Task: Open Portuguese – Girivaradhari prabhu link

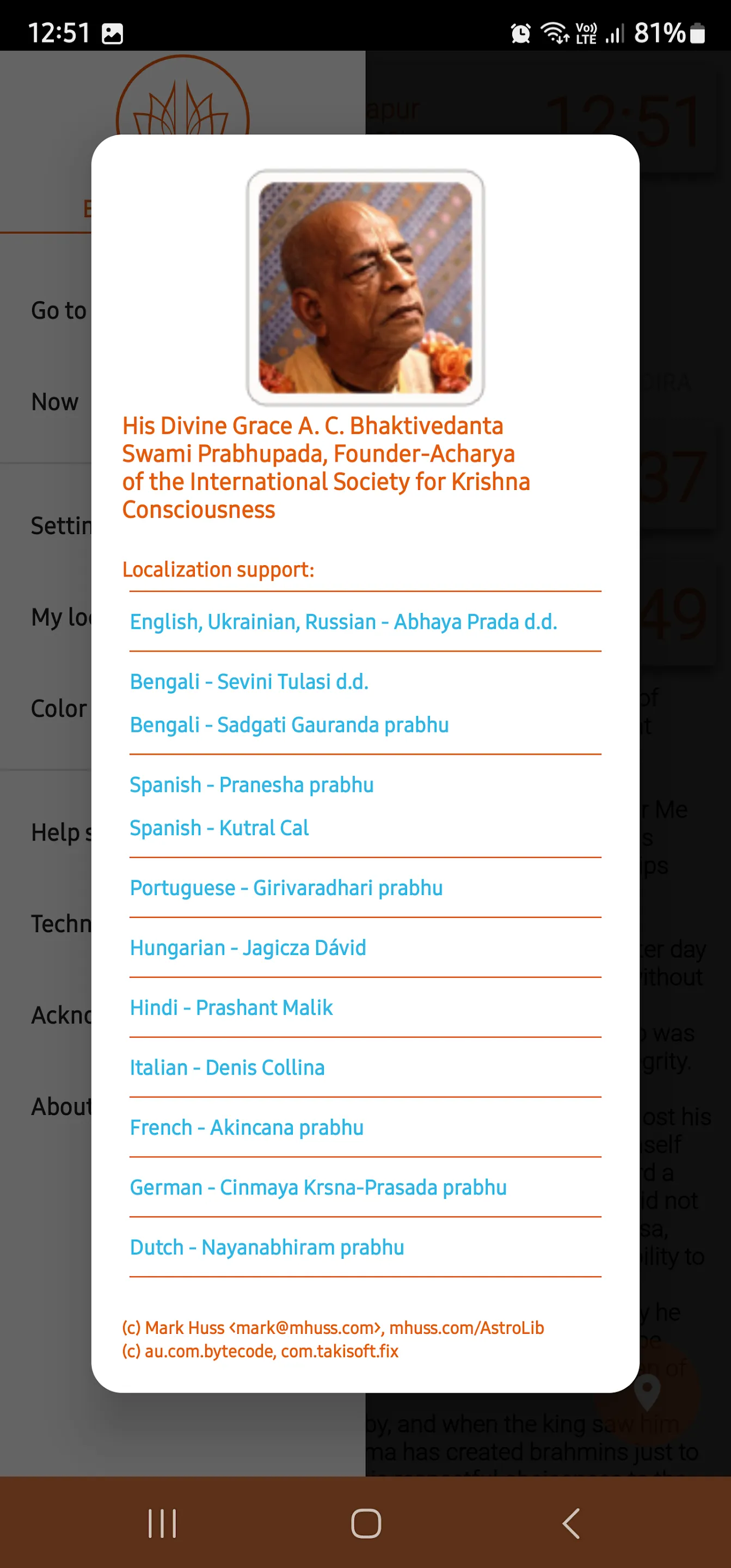Action: point(286,887)
